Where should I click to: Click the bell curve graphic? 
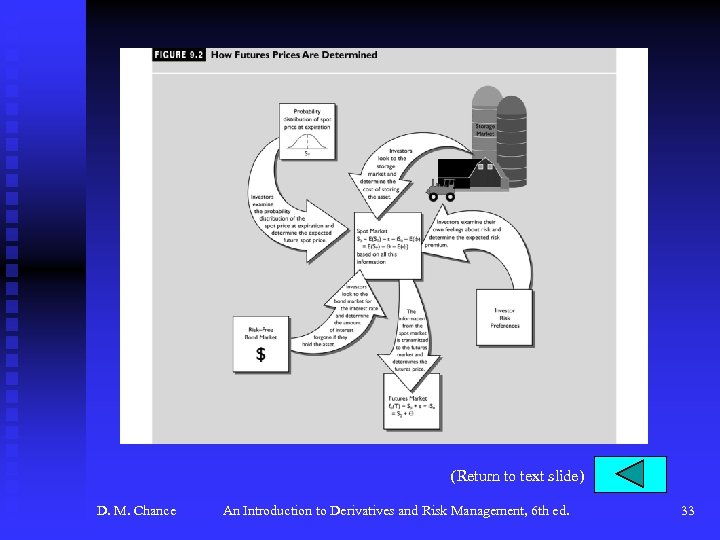tap(307, 143)
